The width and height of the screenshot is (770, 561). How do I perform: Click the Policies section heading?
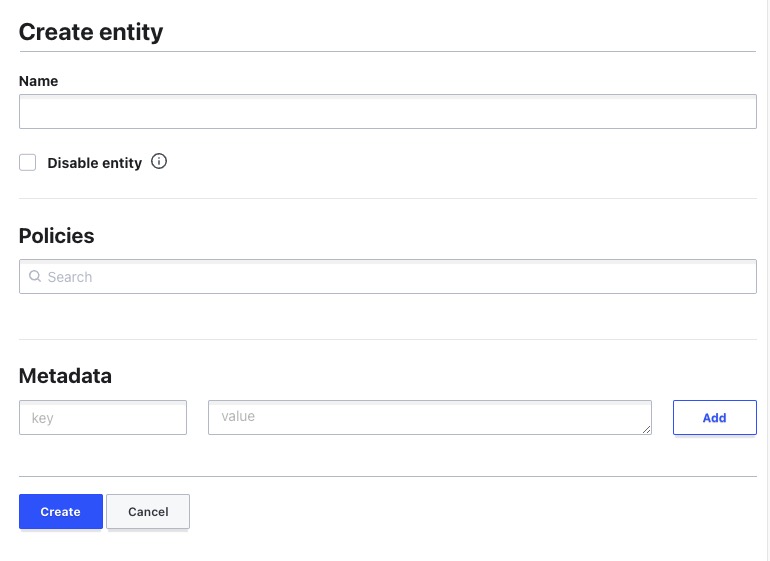click(x=57, y=236)
